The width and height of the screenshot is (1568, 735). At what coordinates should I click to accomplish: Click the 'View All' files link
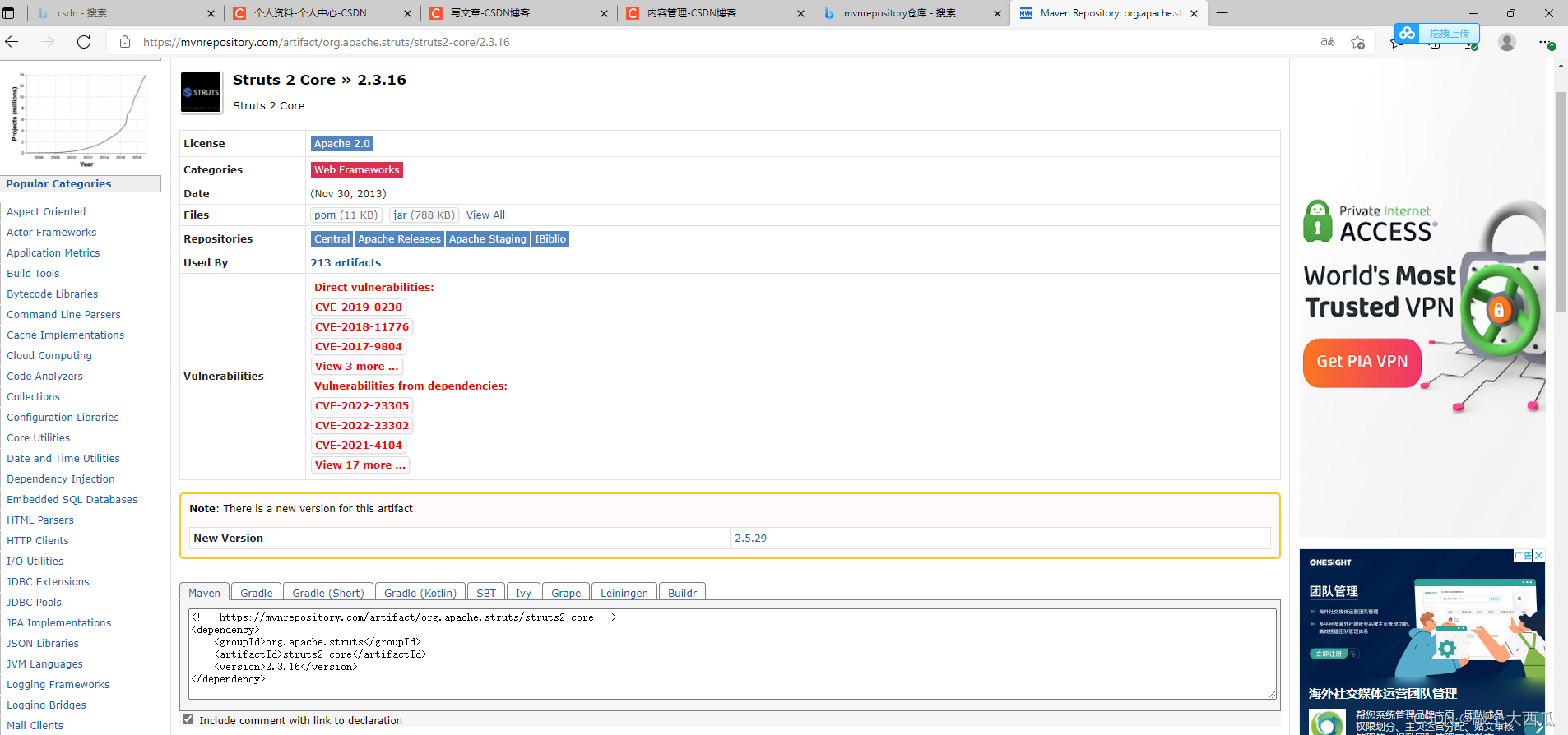pyautogui.click(x=485, y=215)
